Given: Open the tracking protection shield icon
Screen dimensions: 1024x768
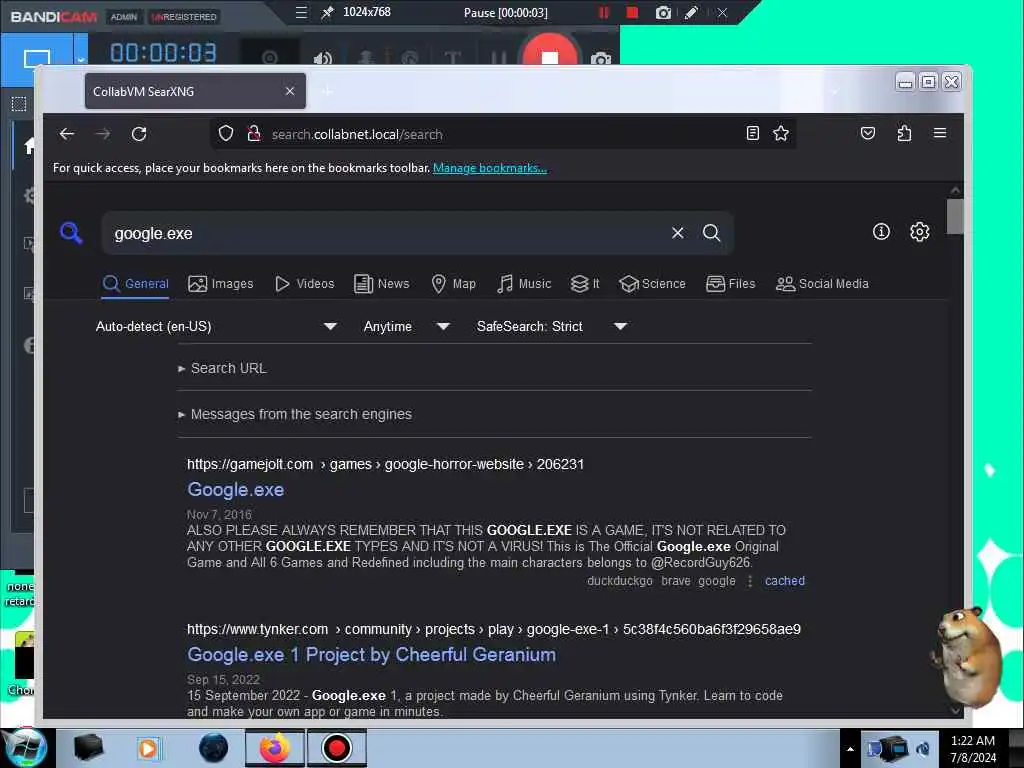Looking at the screenshot, I should pos(226,134).
